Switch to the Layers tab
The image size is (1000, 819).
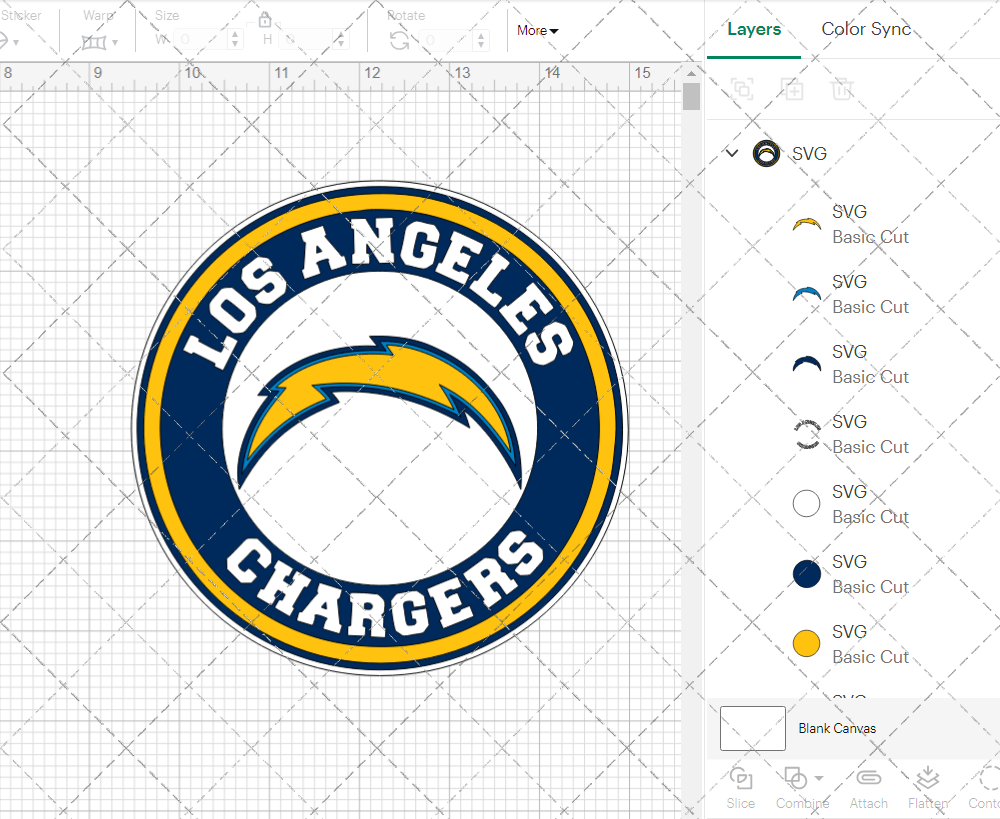coord(754,29)
